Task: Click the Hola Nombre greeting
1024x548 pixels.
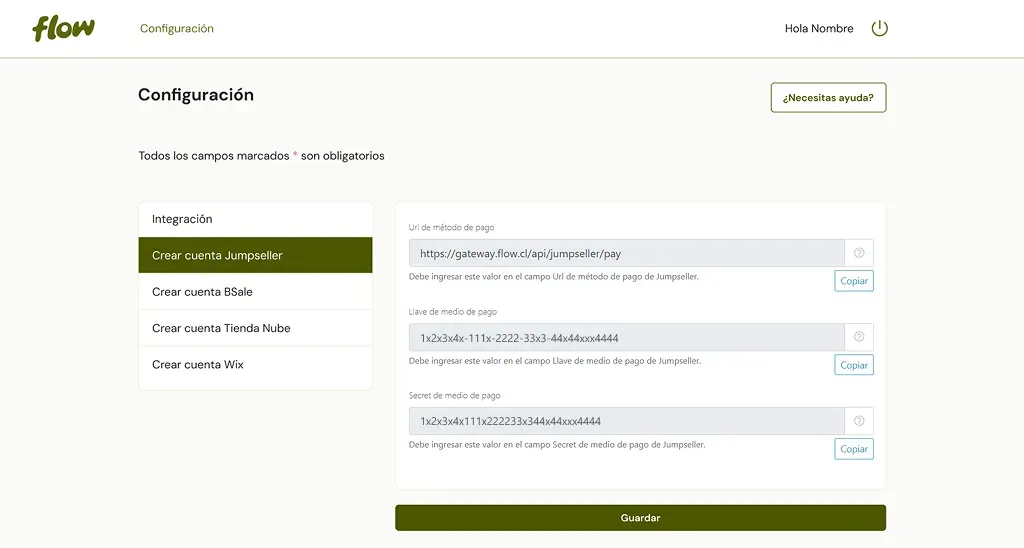Action: [819, 28]
